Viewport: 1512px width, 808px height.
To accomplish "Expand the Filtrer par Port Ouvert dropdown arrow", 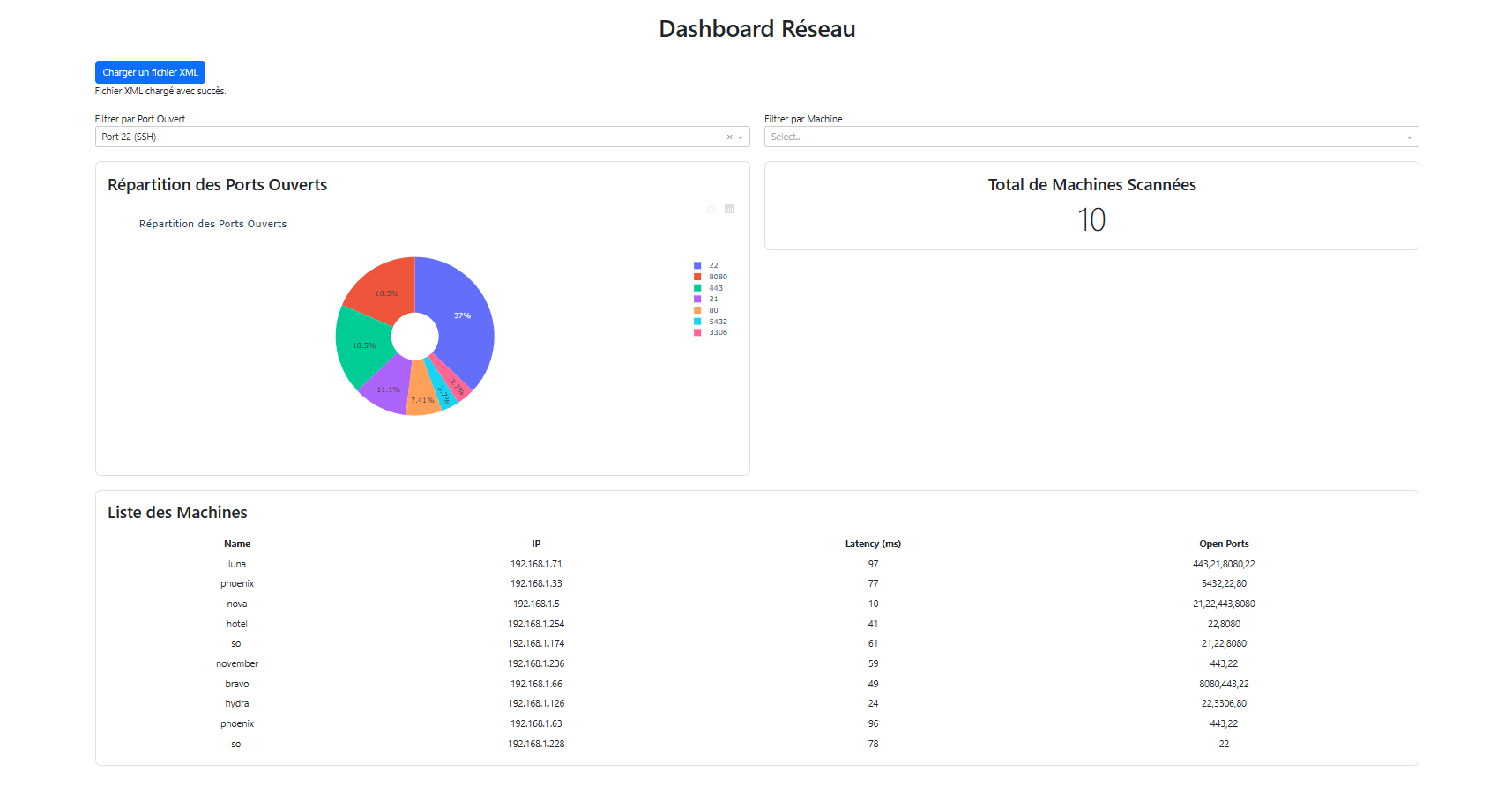I will click(x=741, y=137).
